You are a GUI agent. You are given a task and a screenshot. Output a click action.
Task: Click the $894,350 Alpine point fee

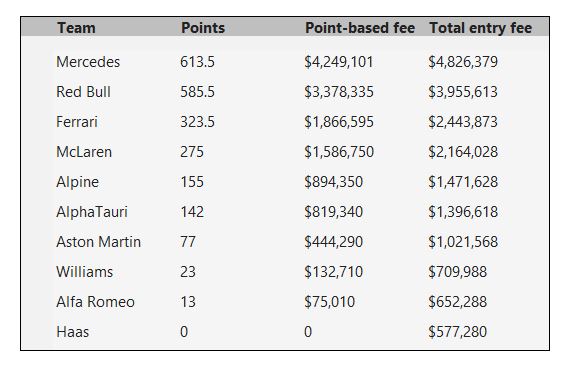click(333, 182)
